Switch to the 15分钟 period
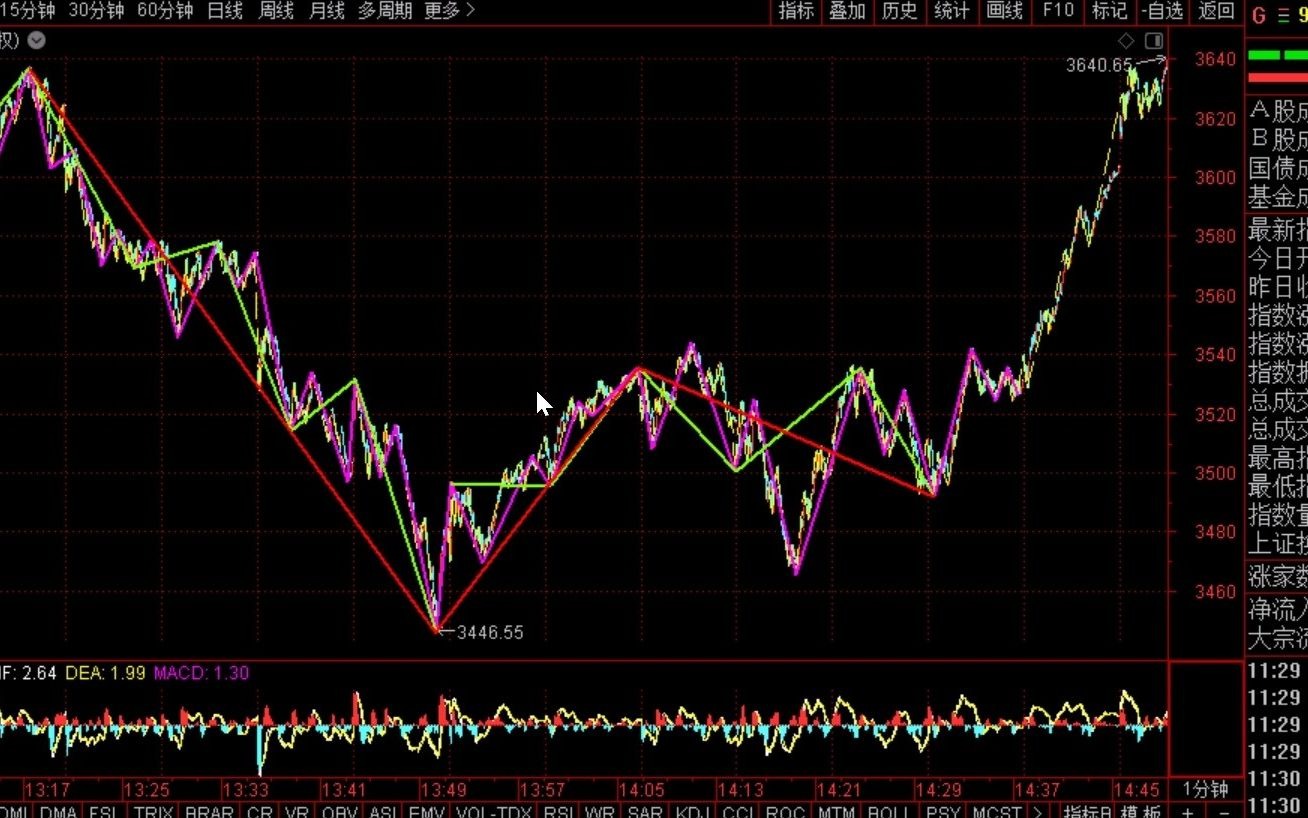 point(28,11)
